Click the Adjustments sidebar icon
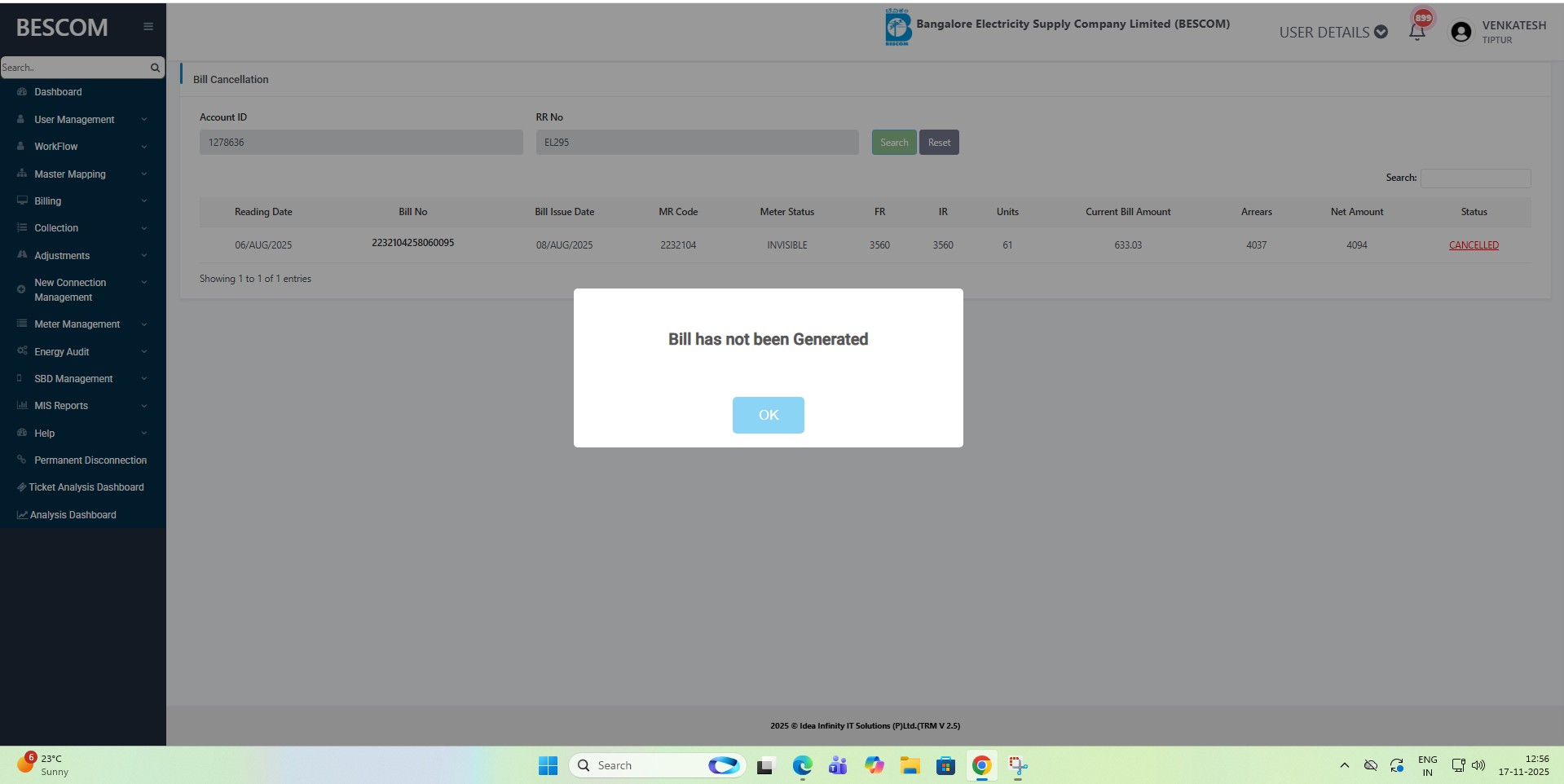Viewport: 1564px width, 784px height. (22, 255)
